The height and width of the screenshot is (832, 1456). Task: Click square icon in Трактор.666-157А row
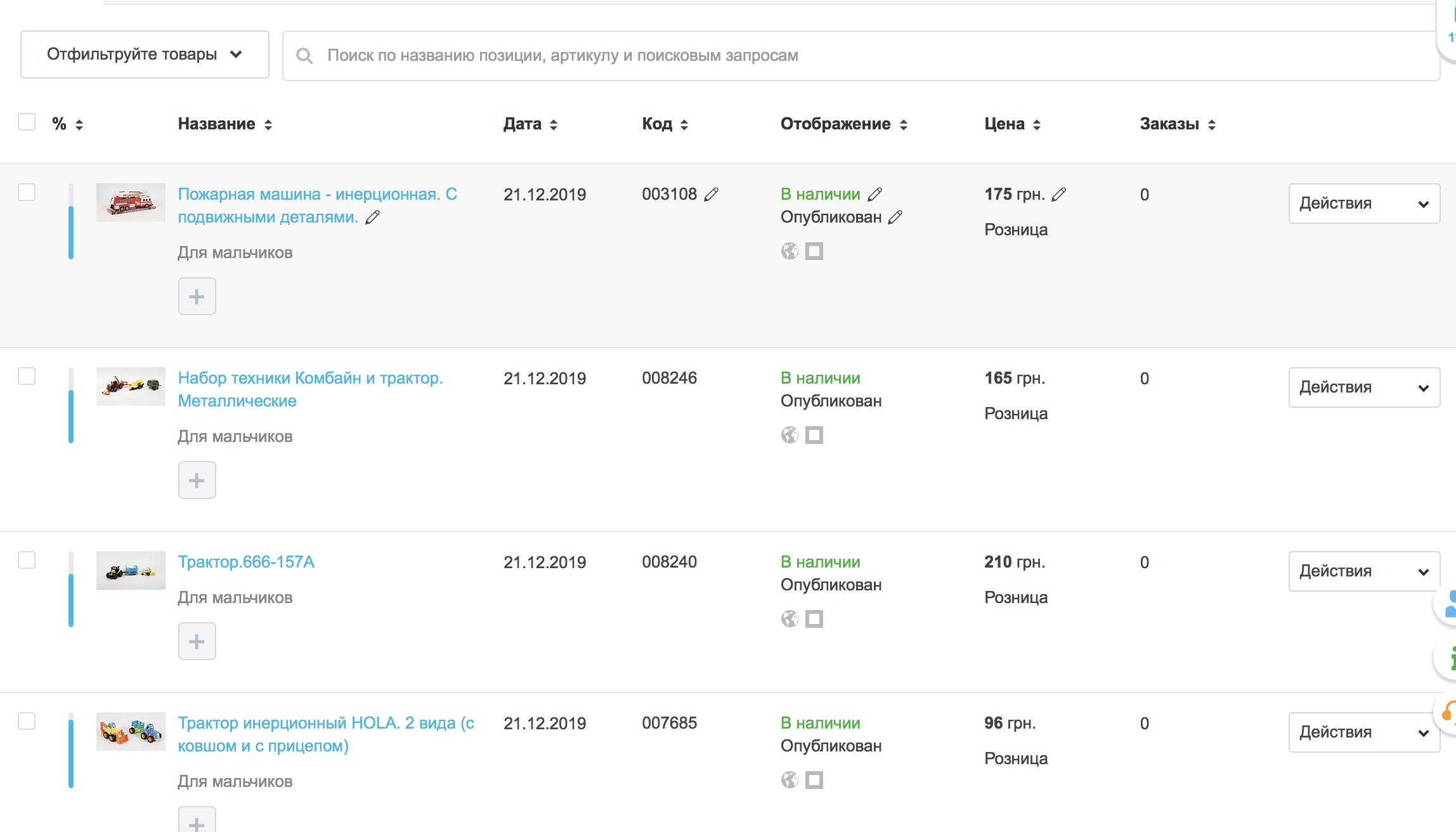coord(814,619)
